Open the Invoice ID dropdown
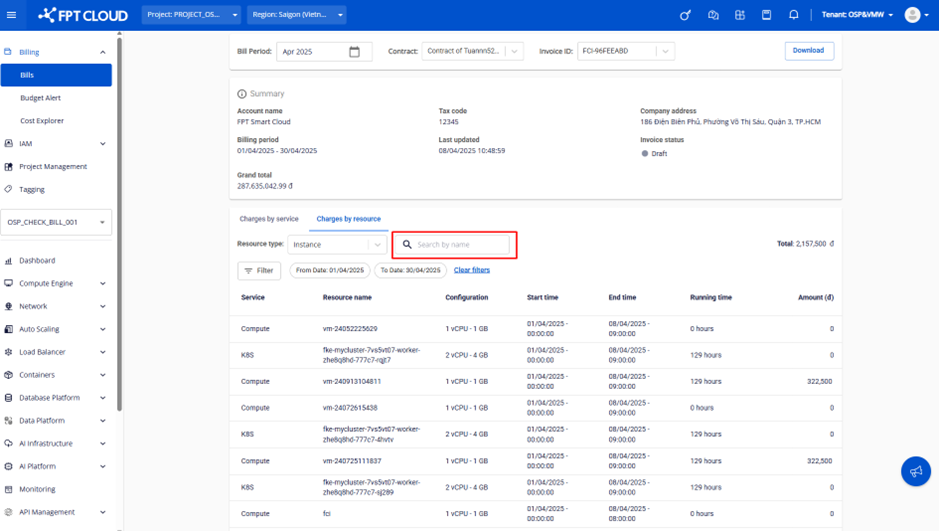This screenshot has height=531, width=939. pos(664,51)
